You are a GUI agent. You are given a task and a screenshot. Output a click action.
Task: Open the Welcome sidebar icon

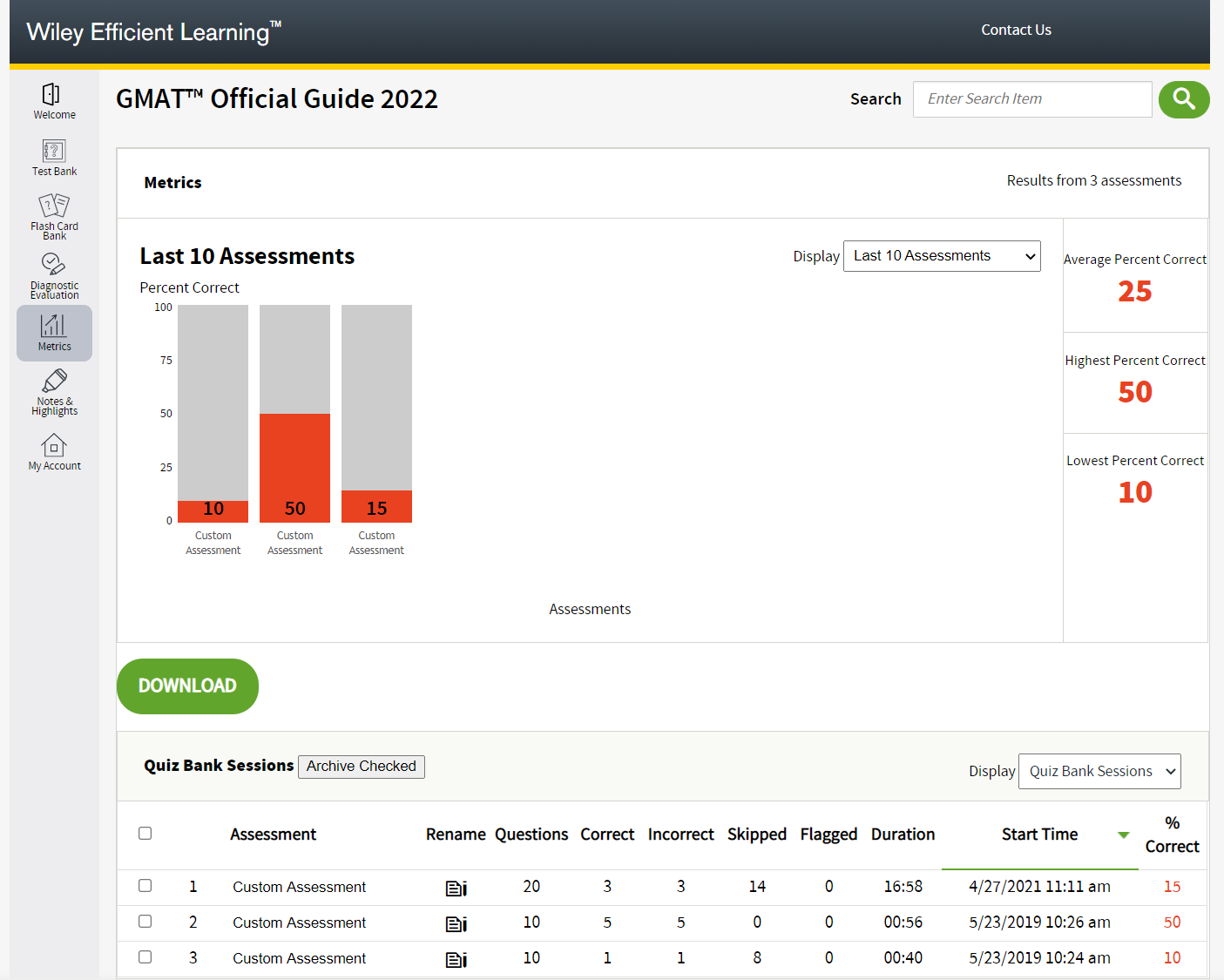(x=54, y=101)
